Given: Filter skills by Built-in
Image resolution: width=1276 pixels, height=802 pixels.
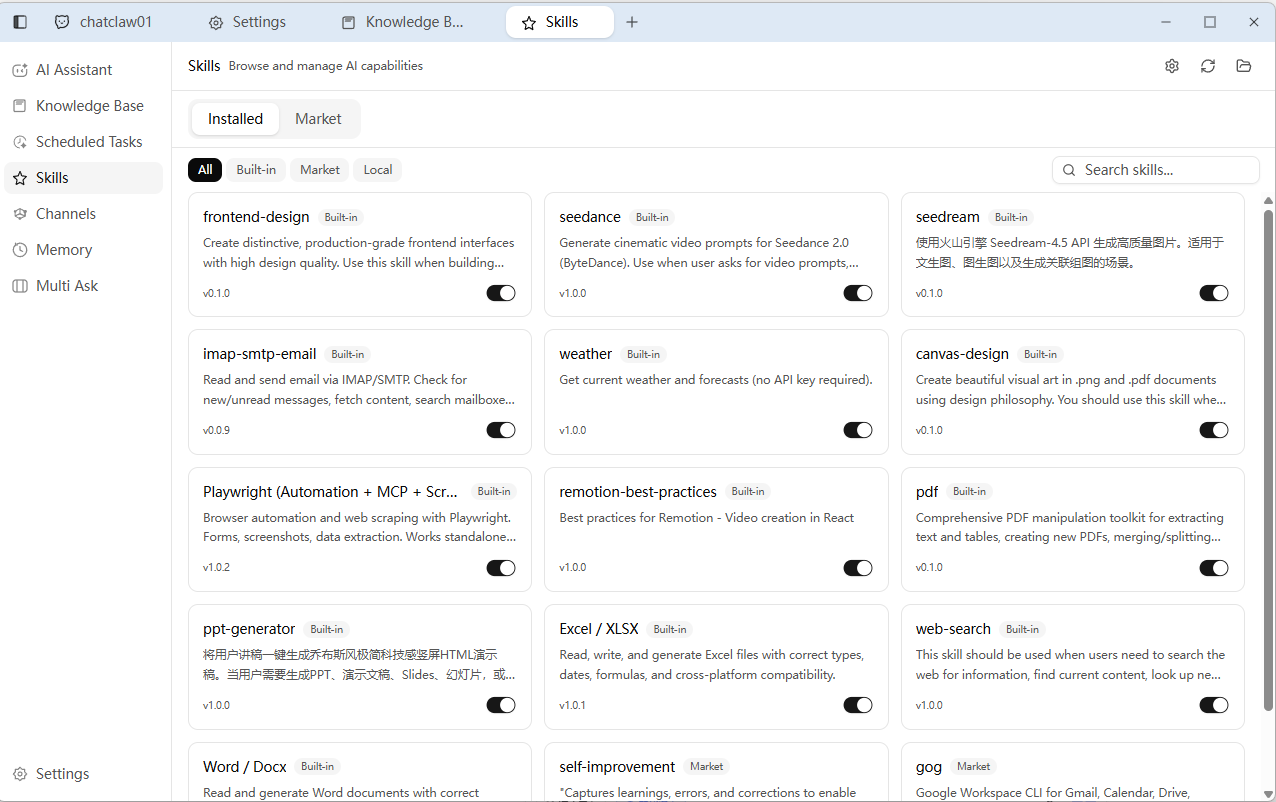Looking at the screenshot, I should (256, 170).
